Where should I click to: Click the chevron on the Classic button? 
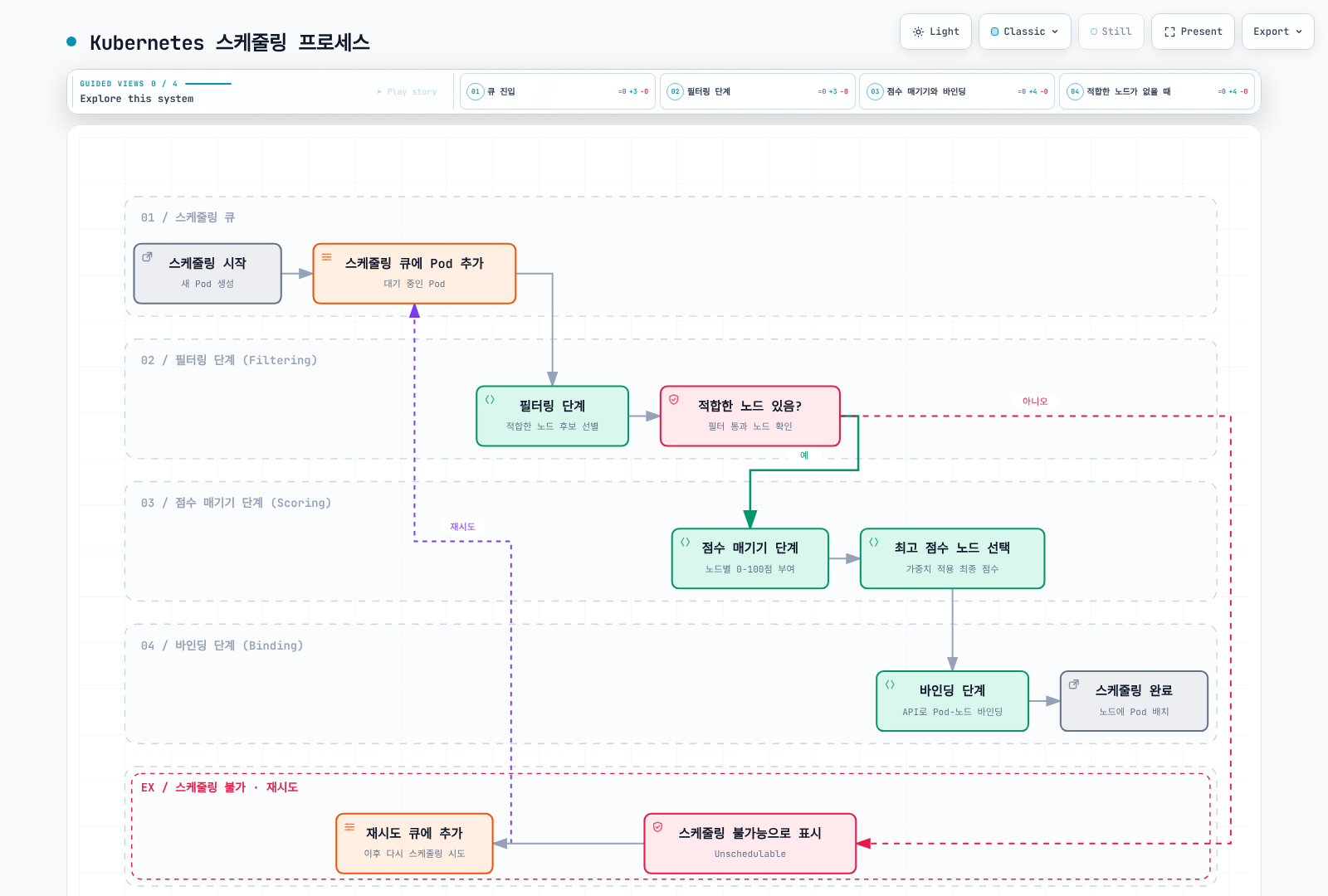pos(1055,32)
